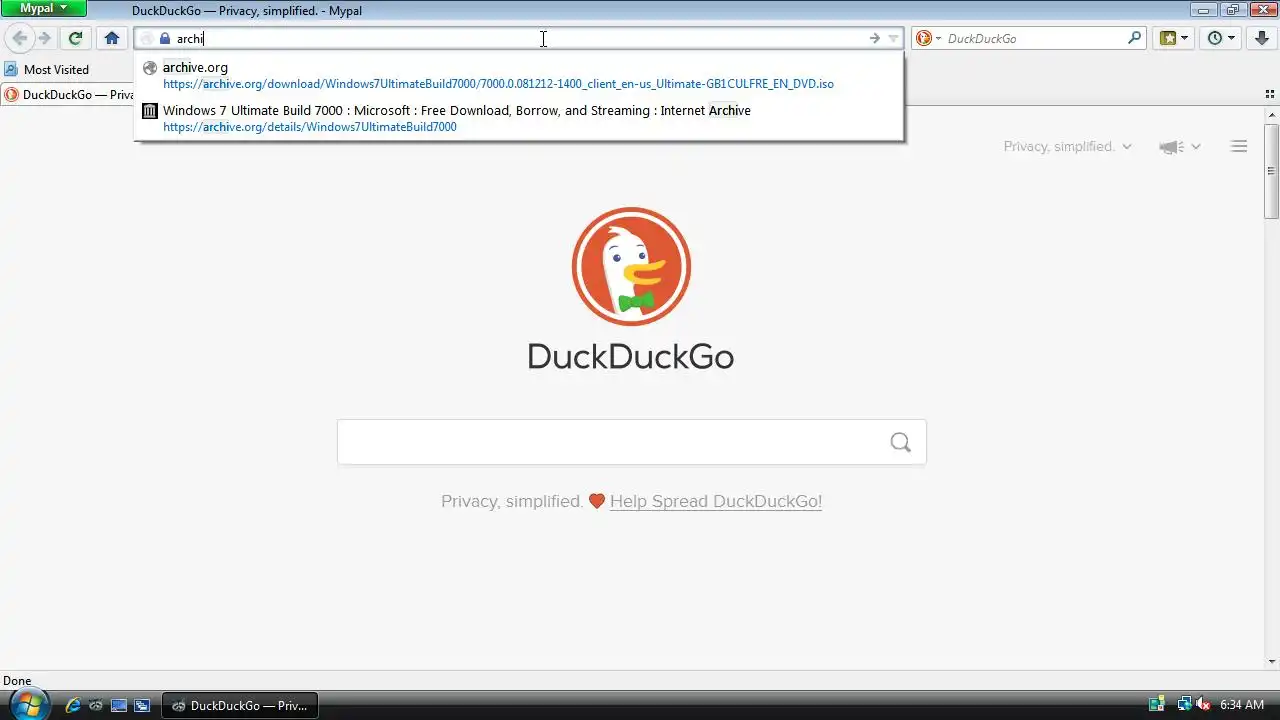The width and height of the screenshot is (1280, 720).
Task: Choose the DuckDuckGo search engine icon
Action: (x=926, y=38)
